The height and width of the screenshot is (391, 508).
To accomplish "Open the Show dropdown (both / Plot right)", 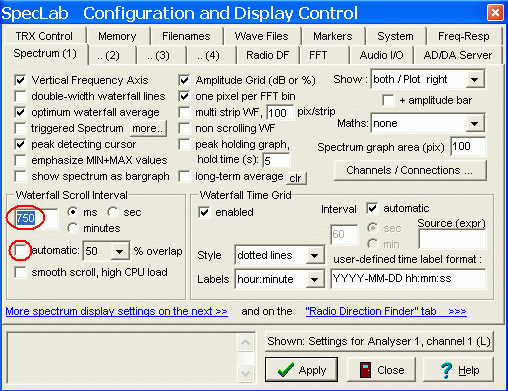I will [475, 79].
